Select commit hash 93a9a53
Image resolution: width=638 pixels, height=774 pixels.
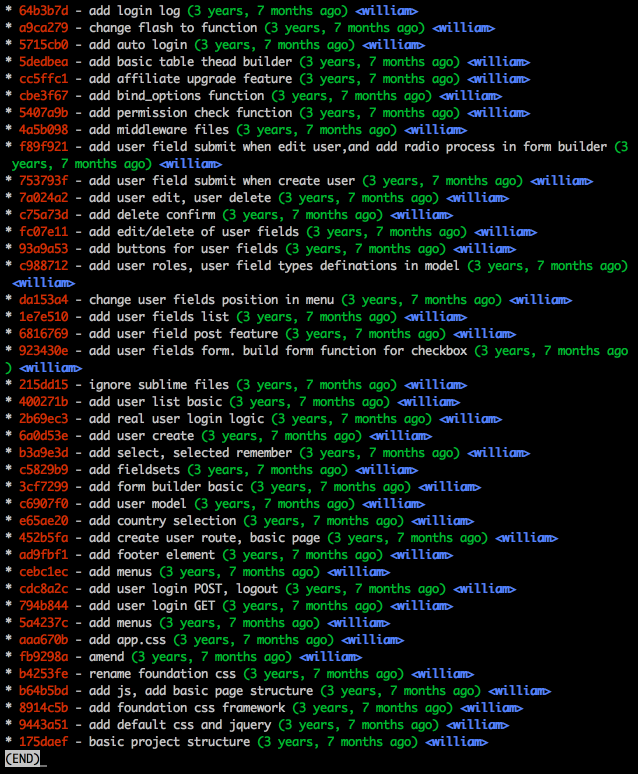coord(43,248)
